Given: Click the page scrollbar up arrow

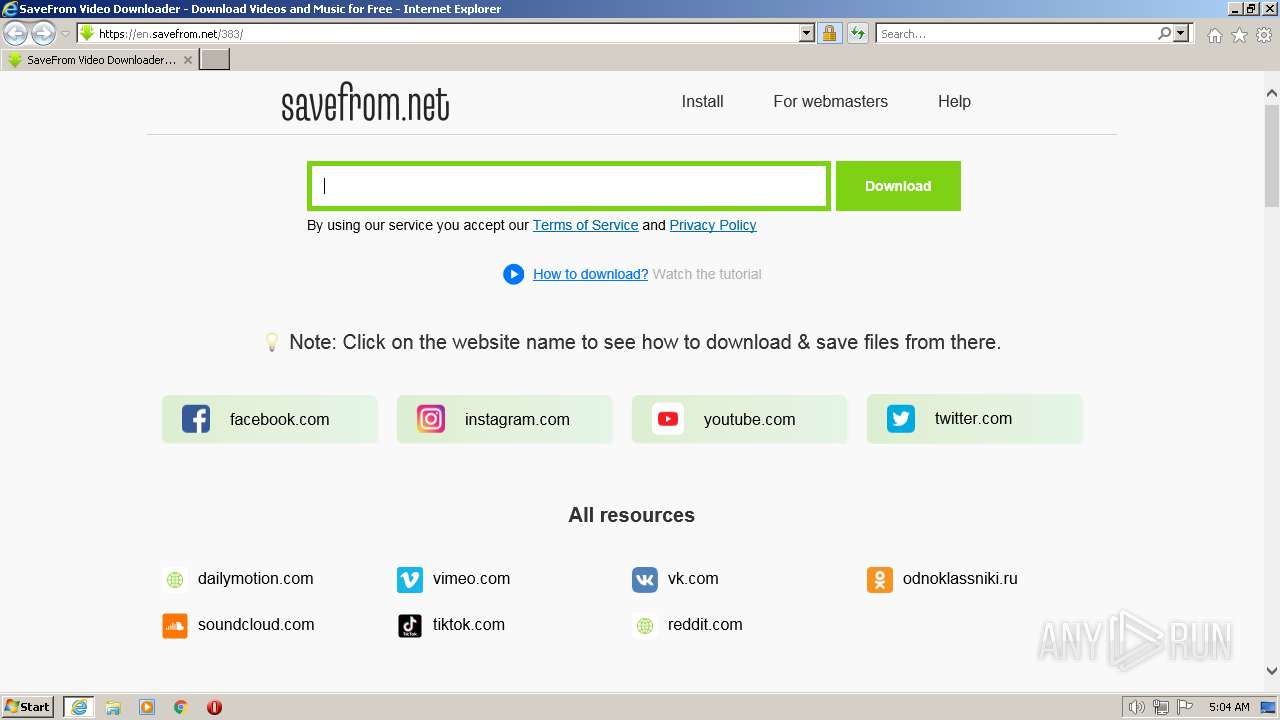Looking at the screenshot, I should (x=1272, y=93).
